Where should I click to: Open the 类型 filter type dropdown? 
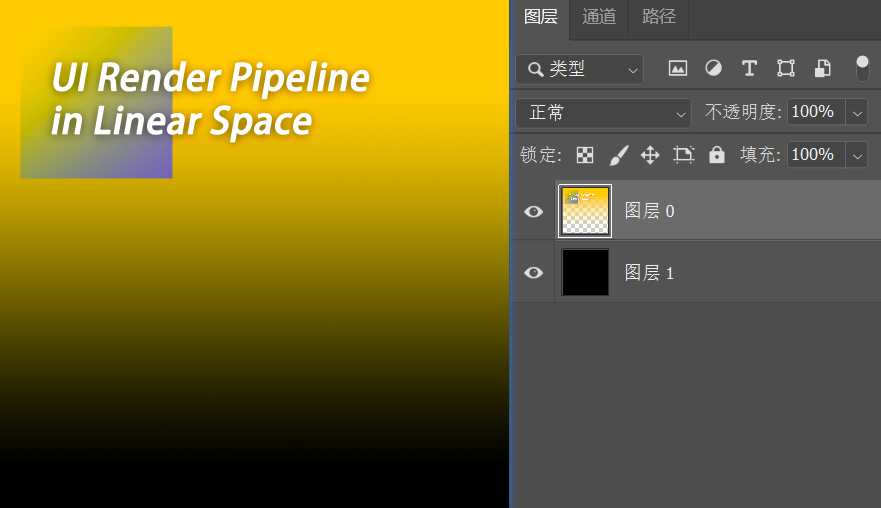click(x=579, y=69)
